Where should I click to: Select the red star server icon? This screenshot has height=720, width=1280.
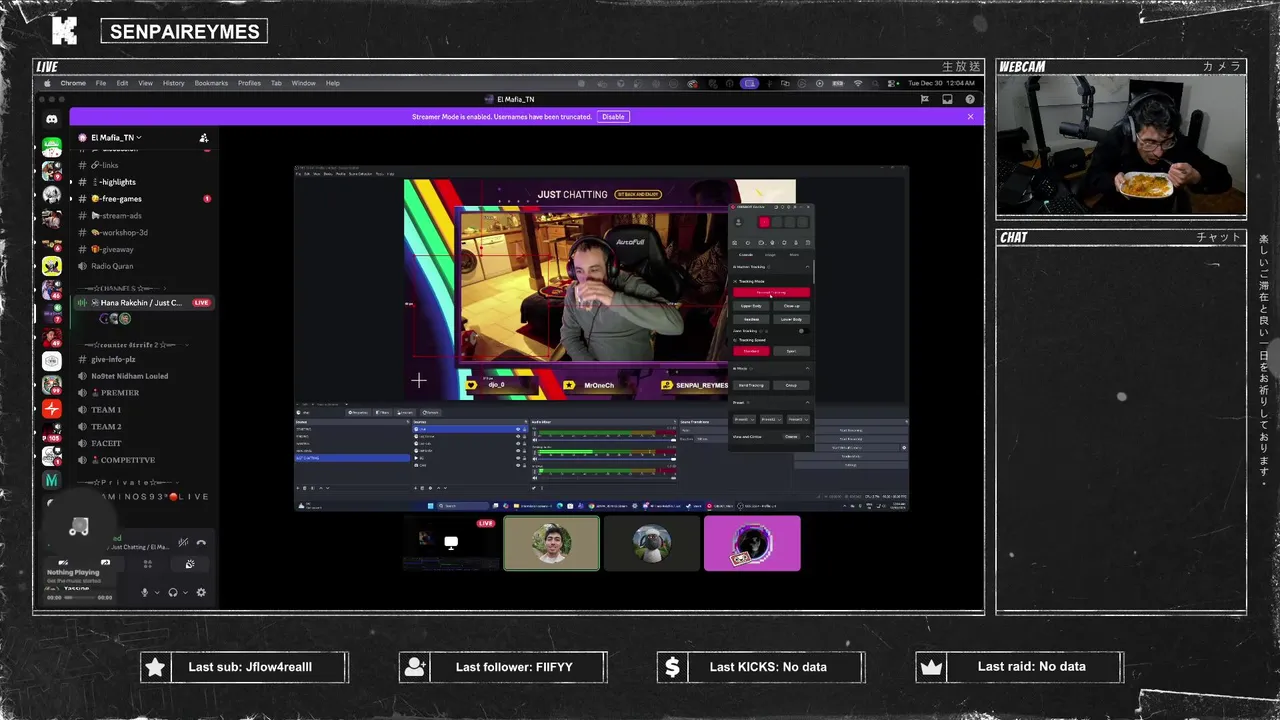point(52,409)
